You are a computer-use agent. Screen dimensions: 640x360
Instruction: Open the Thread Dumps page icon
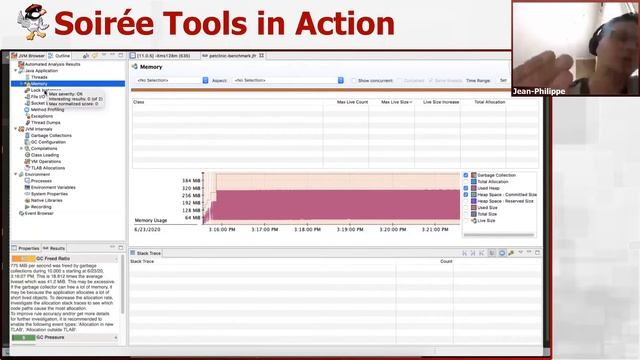[27, 122]
